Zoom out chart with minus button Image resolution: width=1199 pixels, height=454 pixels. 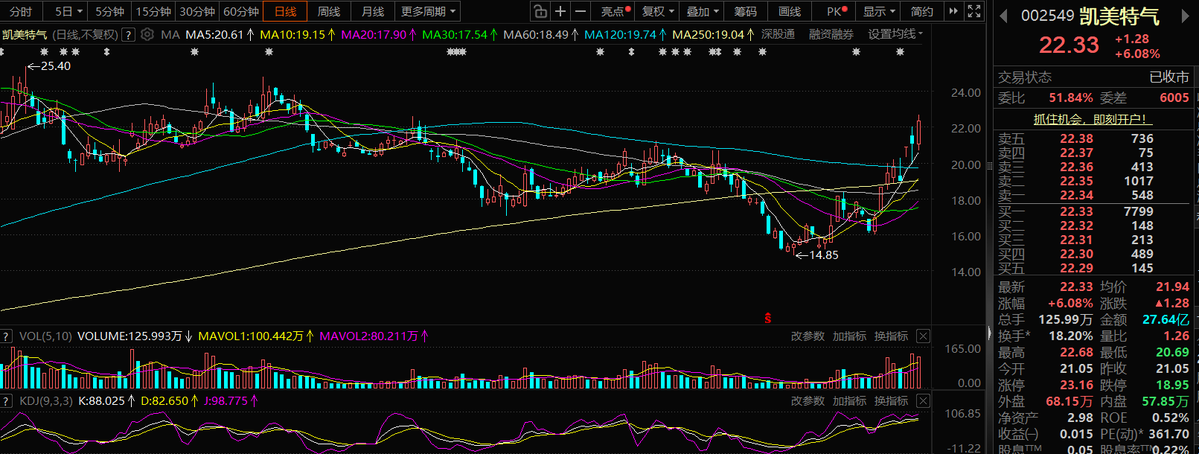point(580,11)
